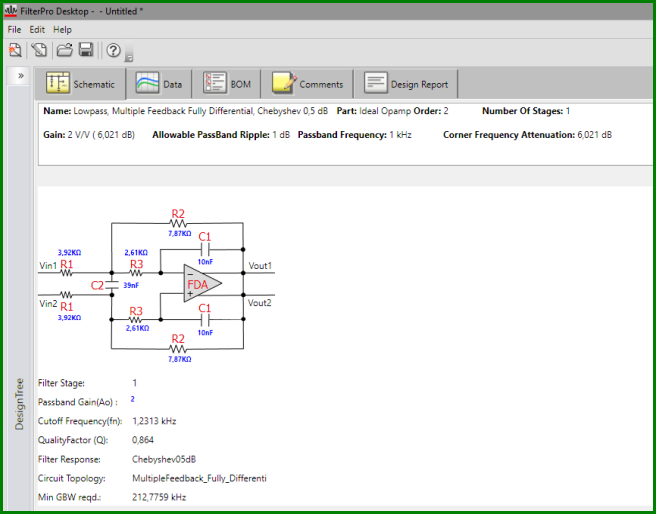
Task: Click the Passband Frequency 1 kHz text
Action: point(355,135)
